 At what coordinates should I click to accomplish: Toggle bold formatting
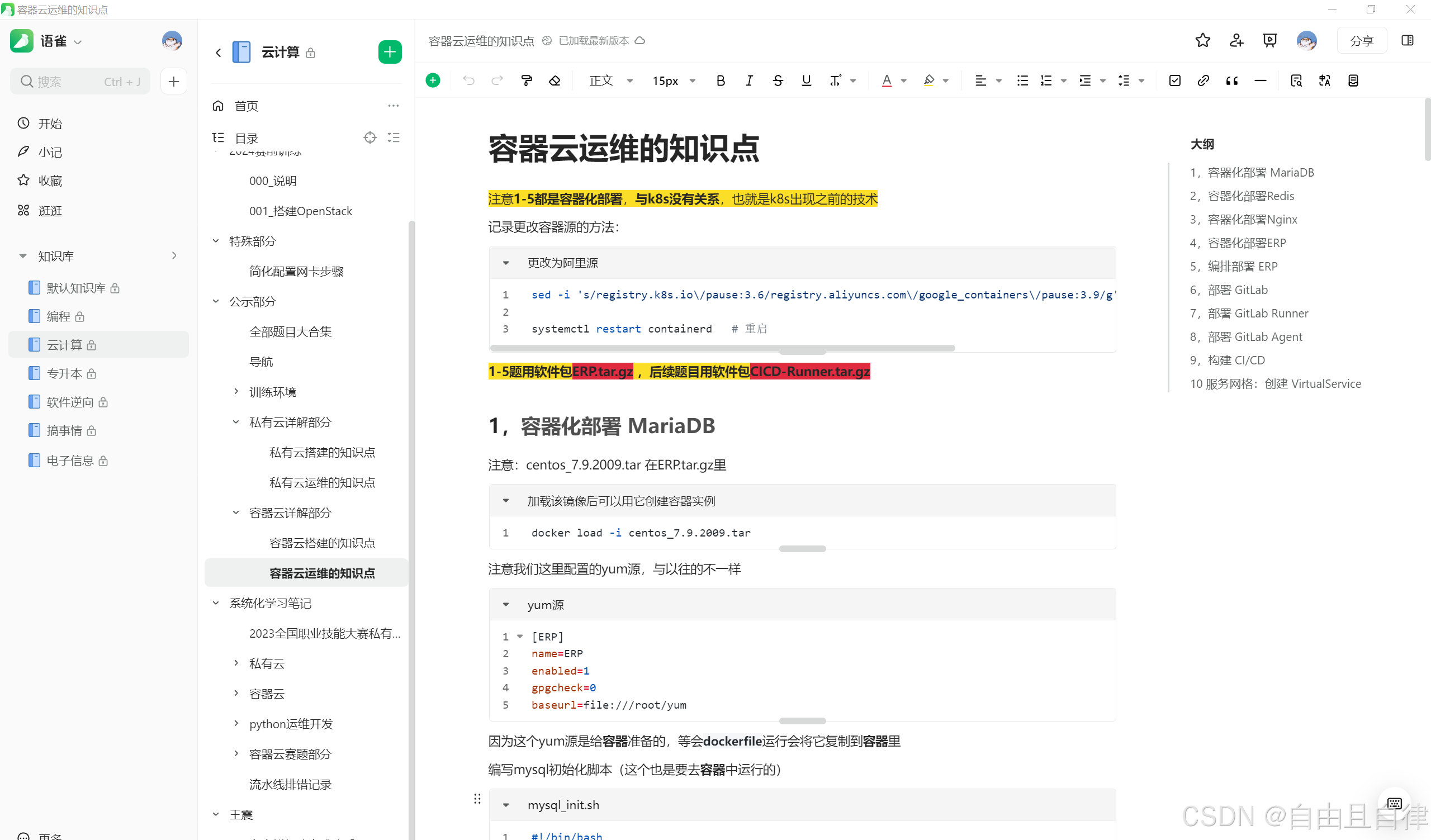721,80
